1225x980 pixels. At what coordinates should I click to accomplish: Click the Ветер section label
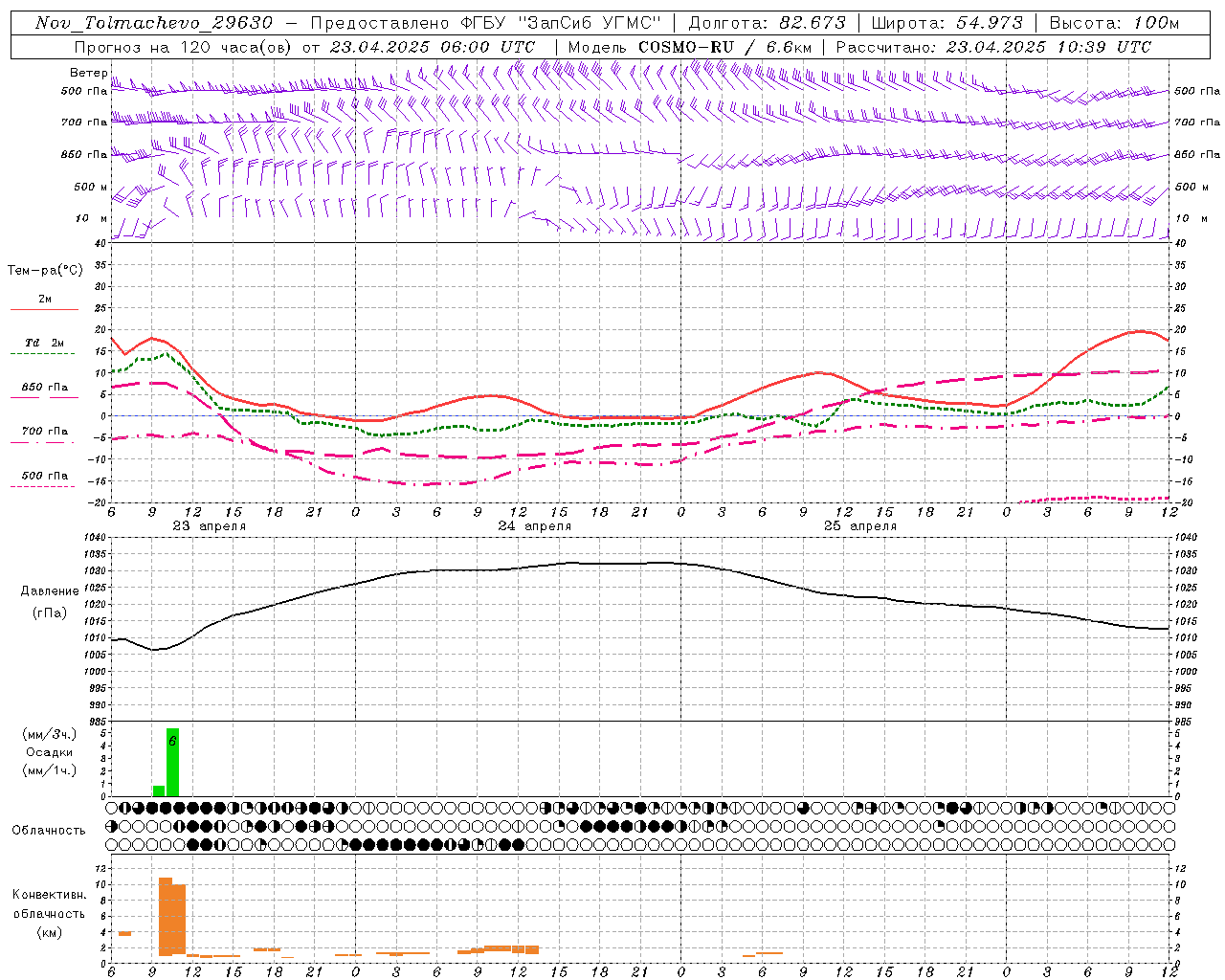pos(89,73)
